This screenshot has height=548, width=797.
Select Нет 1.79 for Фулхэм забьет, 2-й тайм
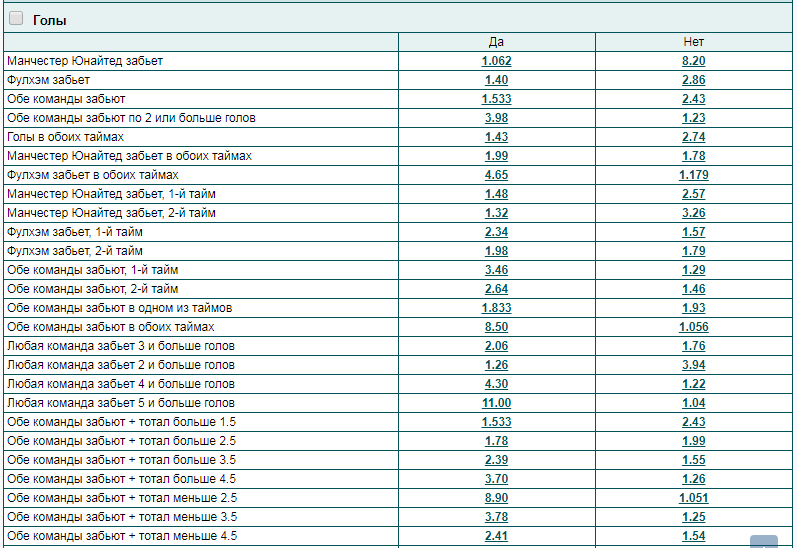tap(693, 251)
